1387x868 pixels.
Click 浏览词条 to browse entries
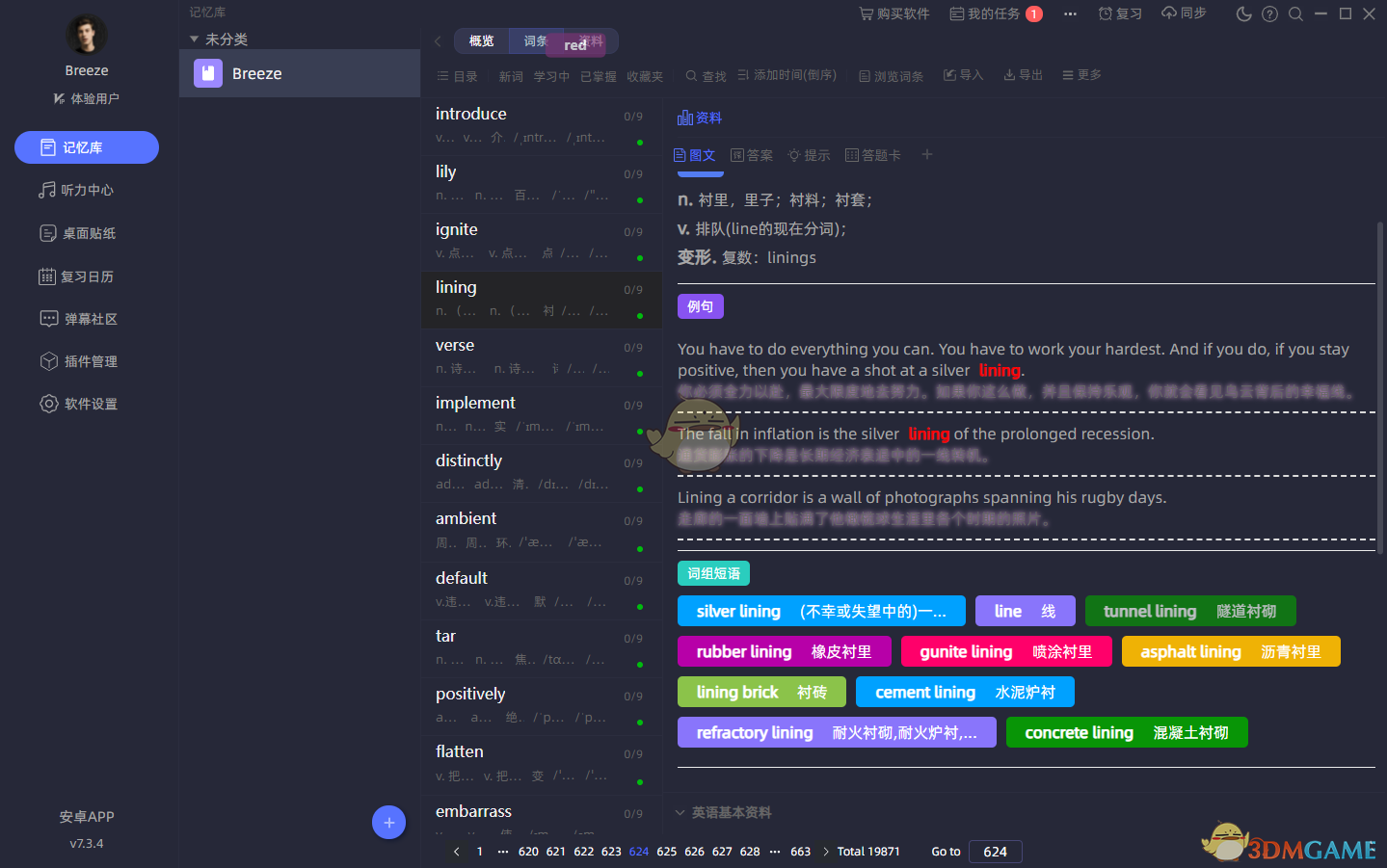point(889,74)
